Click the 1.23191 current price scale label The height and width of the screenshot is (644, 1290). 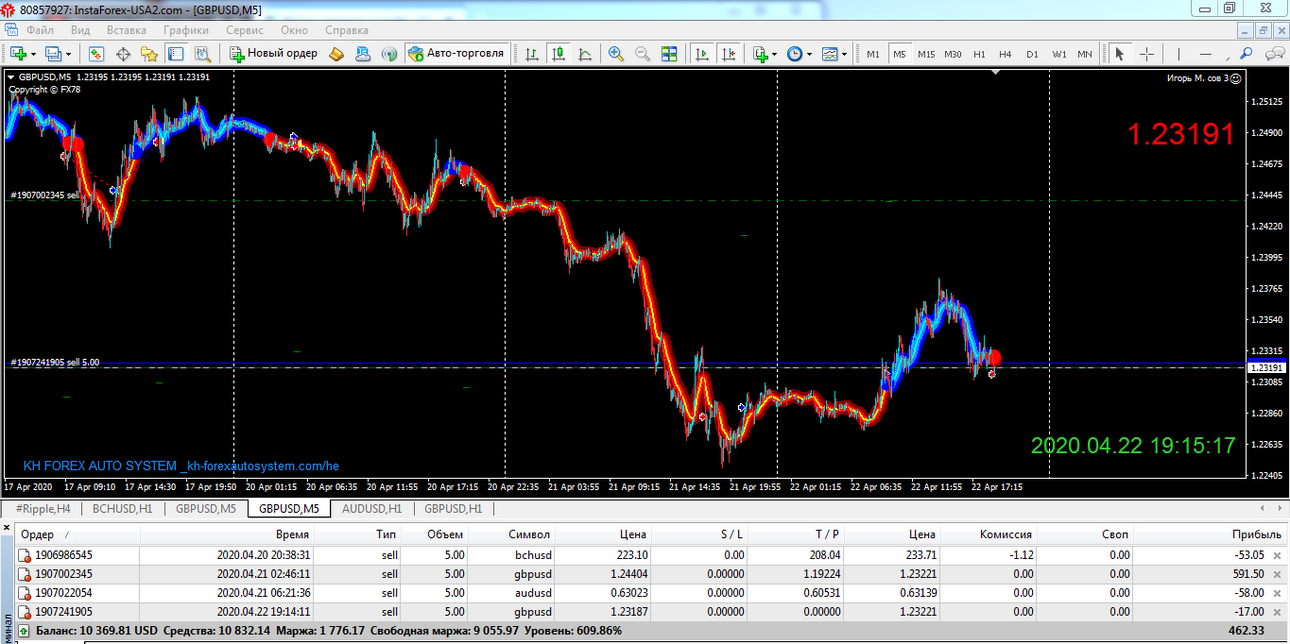click(1266, 368)
